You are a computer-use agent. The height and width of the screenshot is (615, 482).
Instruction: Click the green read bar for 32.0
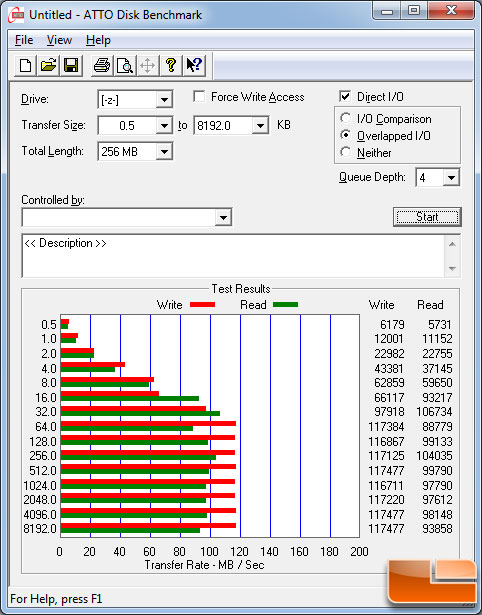point(140,413)
